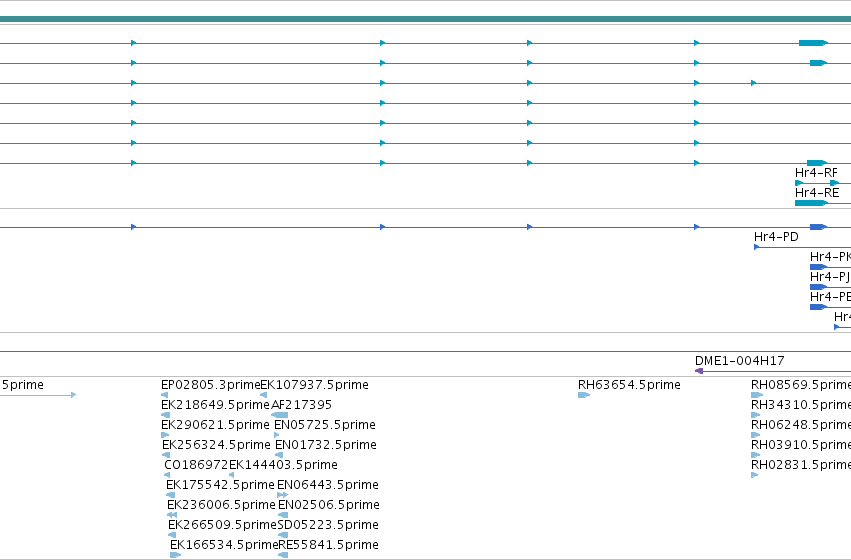Screen dimensions: 851x560
Task: Click the SD05223.5prime label
Action: coord(328,525)
